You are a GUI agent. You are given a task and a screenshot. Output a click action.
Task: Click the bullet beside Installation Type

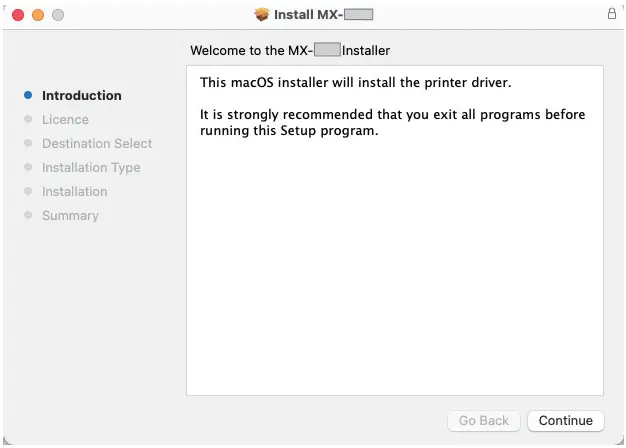tap(28, 168)
